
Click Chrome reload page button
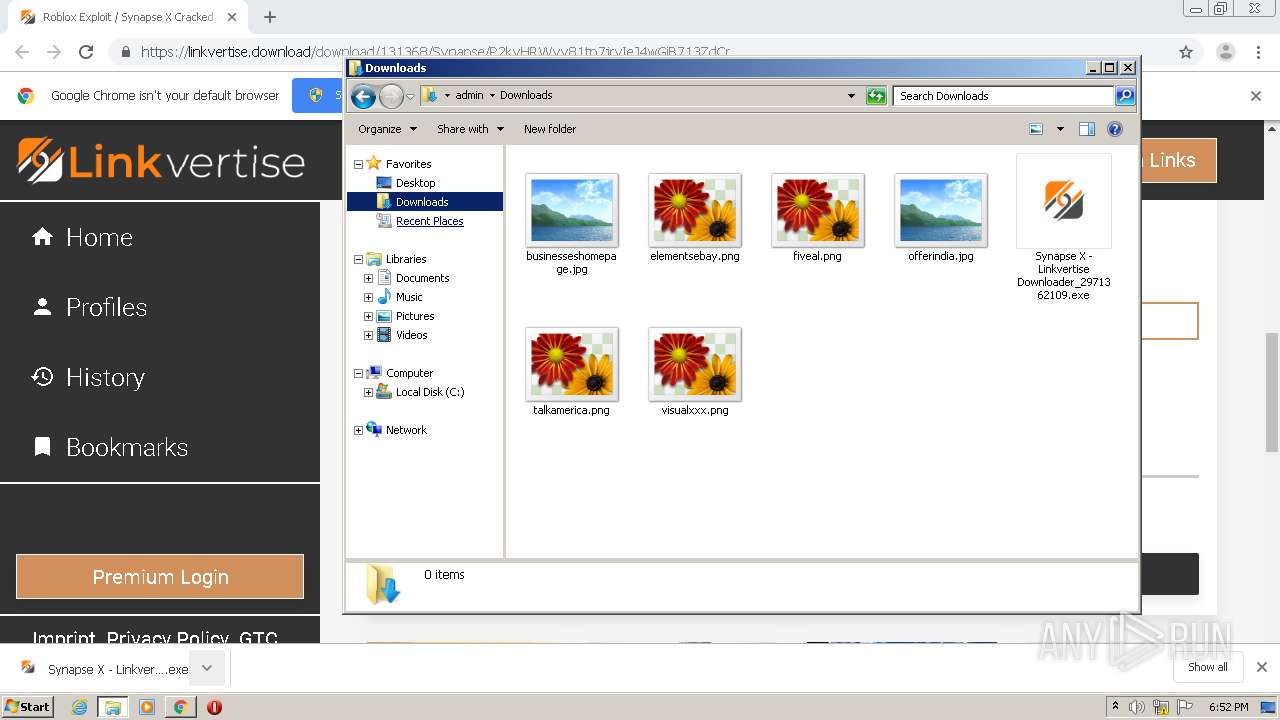pyautogui.click(x=86, y=52)
